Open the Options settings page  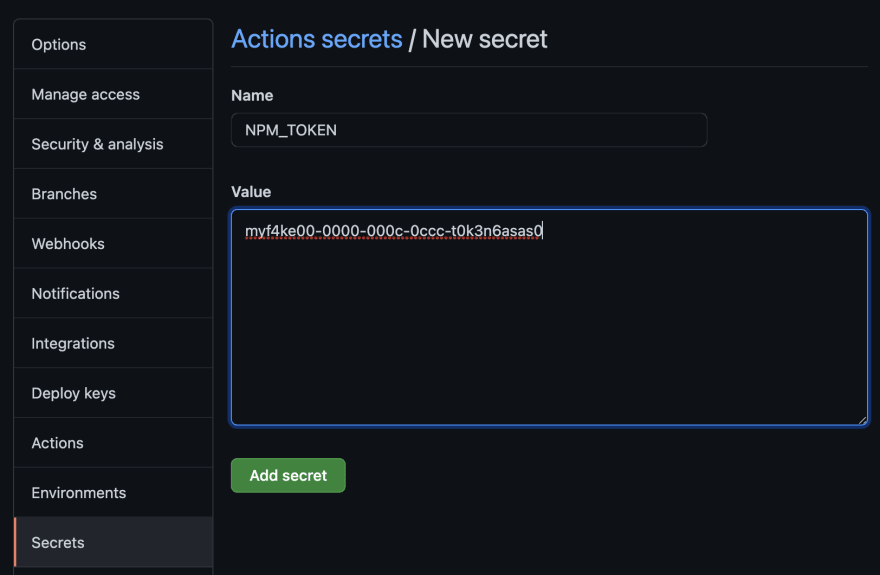coord(59,45)
